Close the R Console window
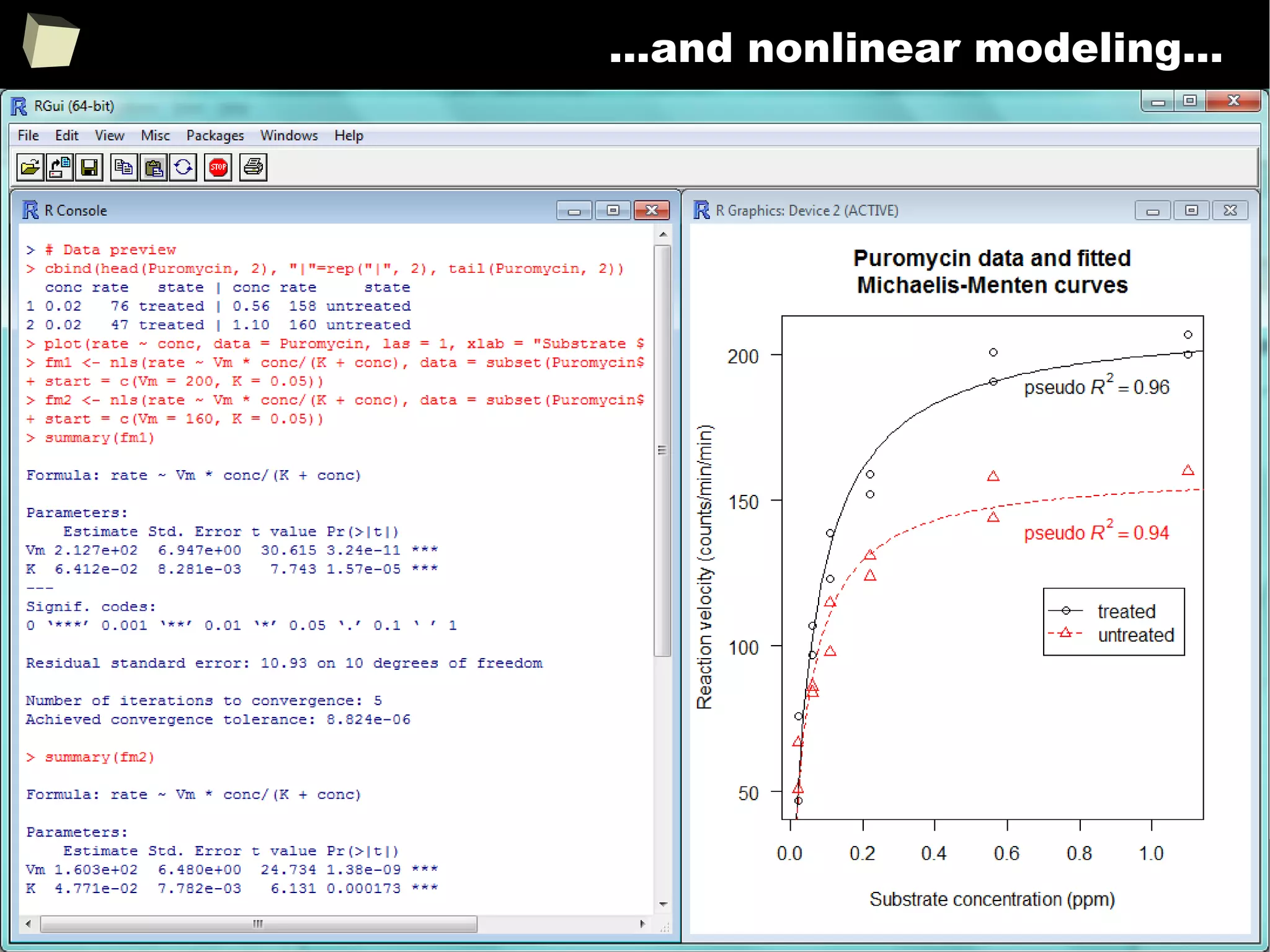 coord(652,211)
